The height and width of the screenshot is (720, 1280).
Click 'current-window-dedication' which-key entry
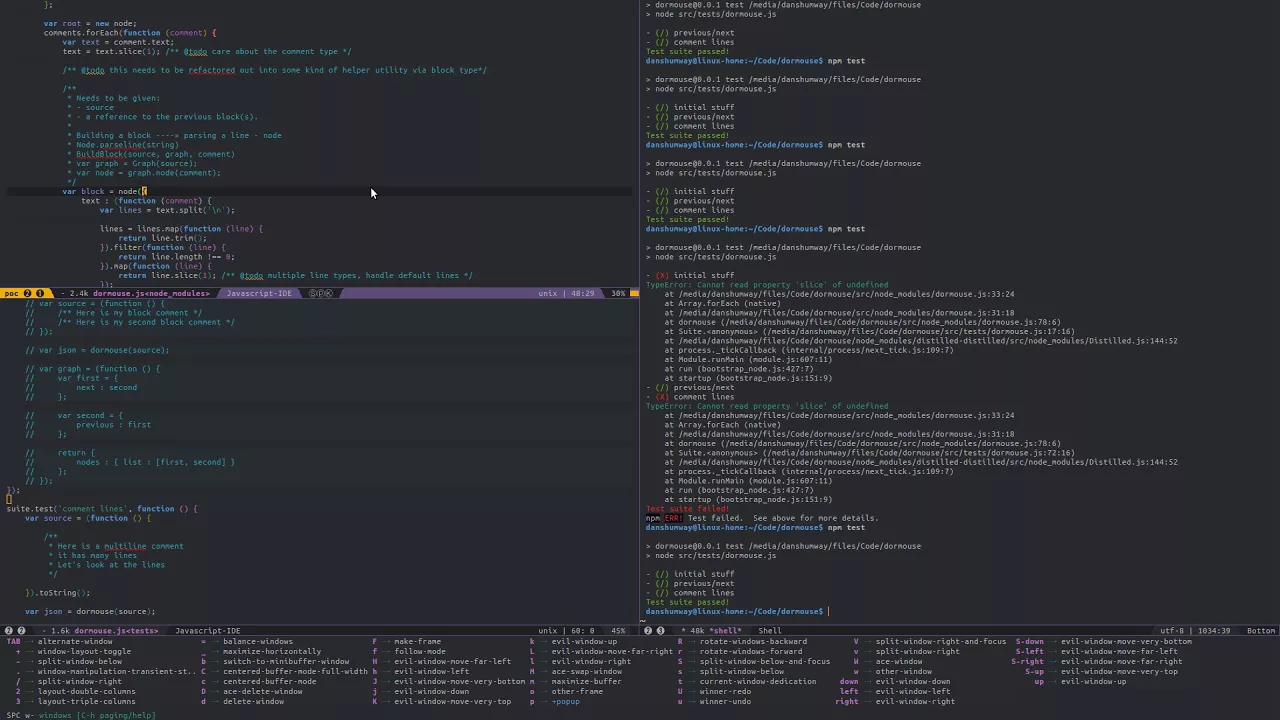point(758,681)
